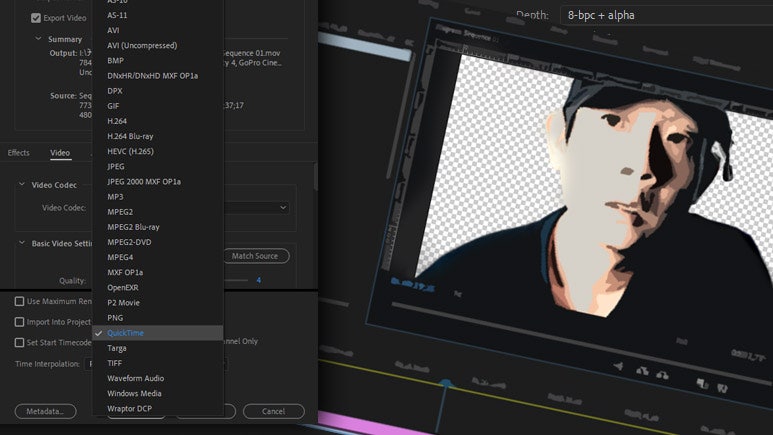The width and height of the screenshot is (773, 435).
Task: Open the Metadata... dialog button
Action: pos(45,411)
